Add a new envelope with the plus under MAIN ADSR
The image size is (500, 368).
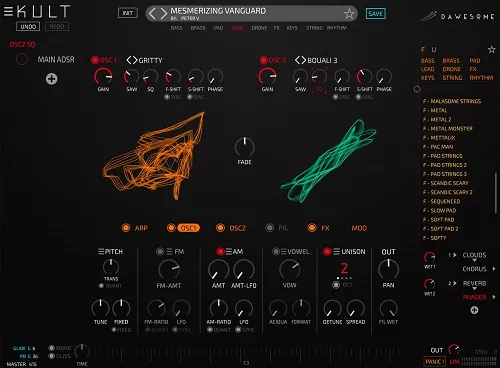pos(52,79)
